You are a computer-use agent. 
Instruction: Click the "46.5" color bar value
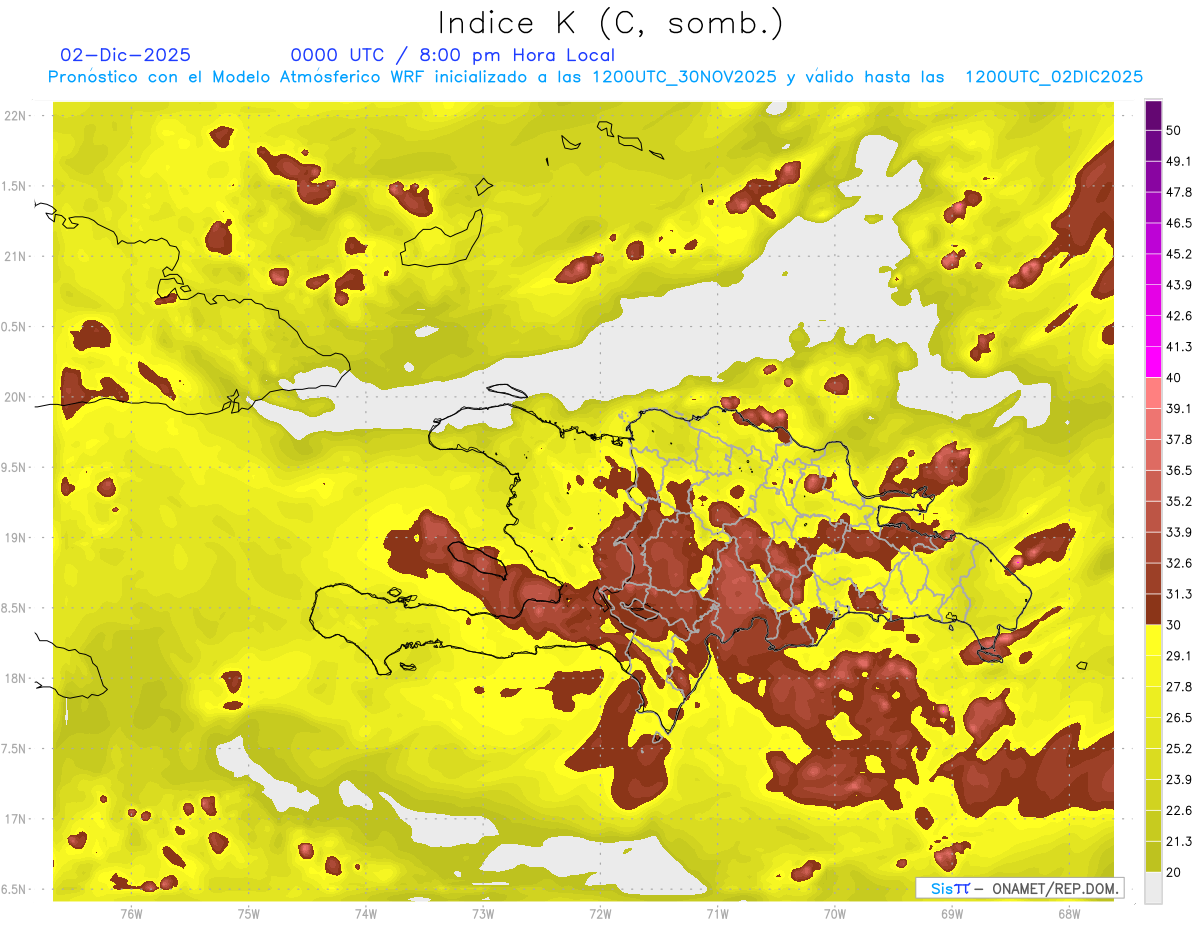pos(1178,223)
